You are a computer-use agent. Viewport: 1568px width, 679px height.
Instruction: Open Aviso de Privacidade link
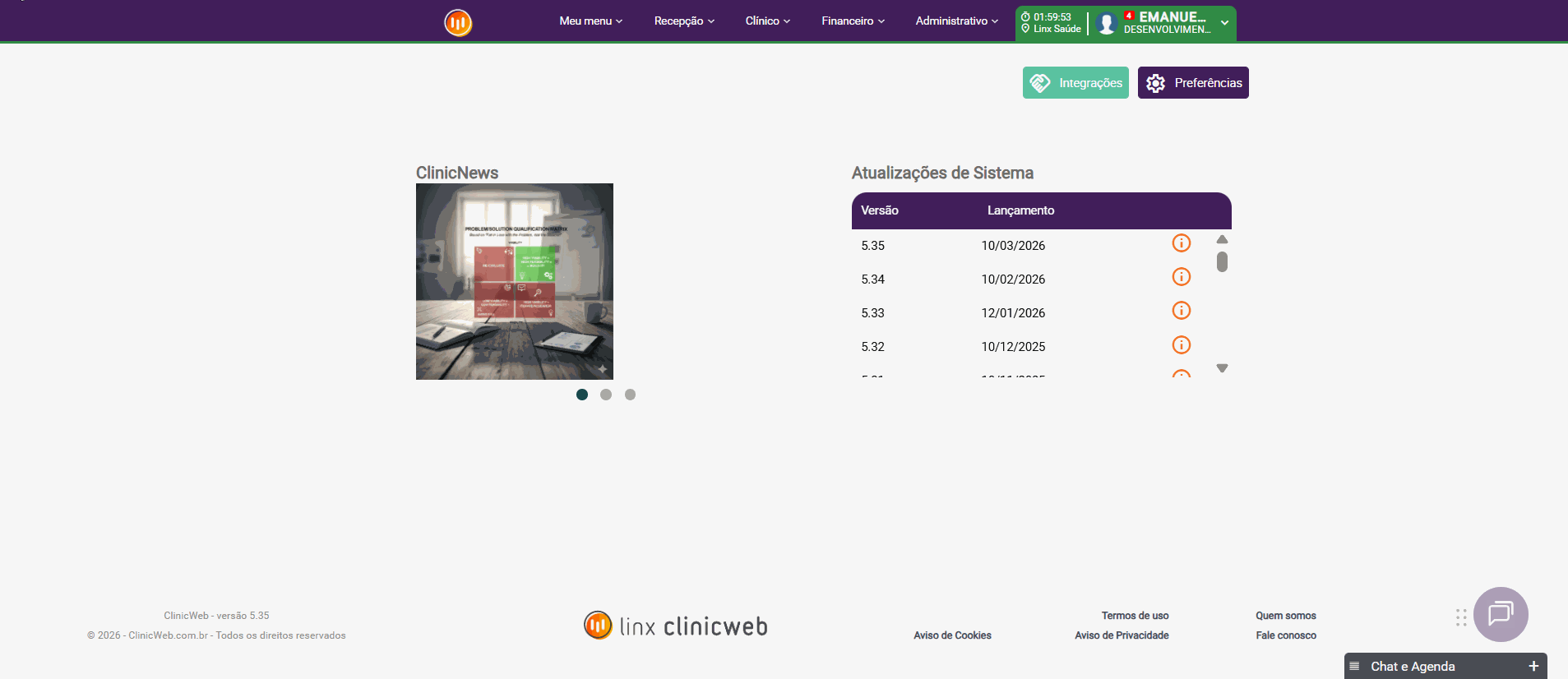pyautogui.click(x=1122, y=635)
